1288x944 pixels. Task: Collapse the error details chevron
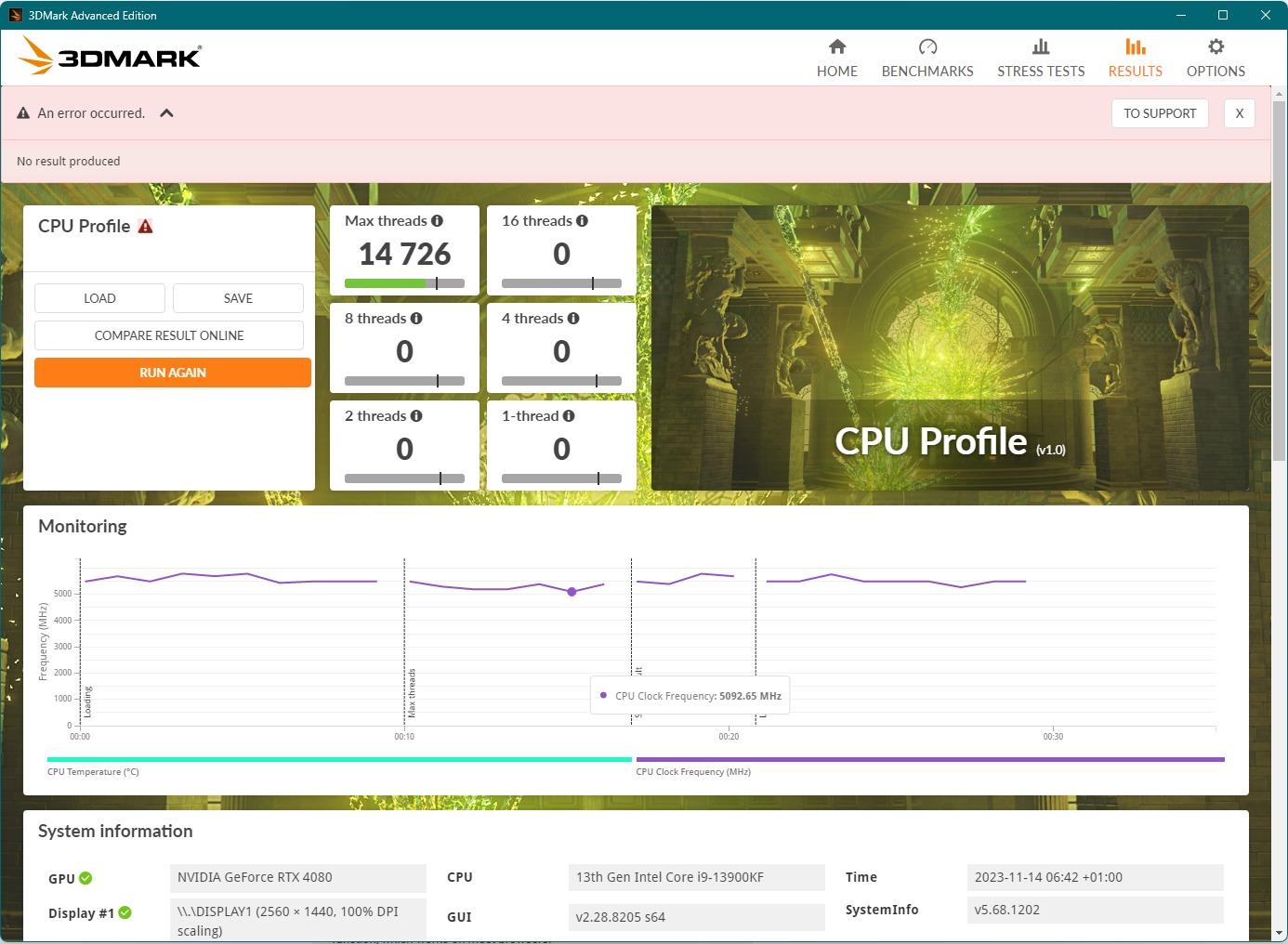(x=167, y=113)
